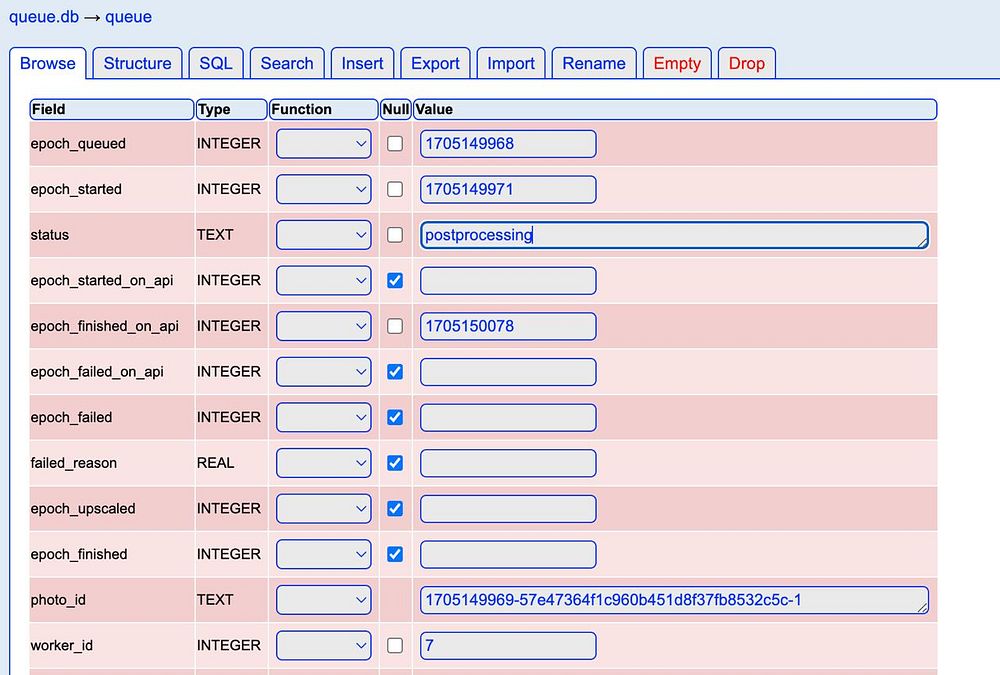Open the Import tab
1000x675 pixels.
click(511, 63)
